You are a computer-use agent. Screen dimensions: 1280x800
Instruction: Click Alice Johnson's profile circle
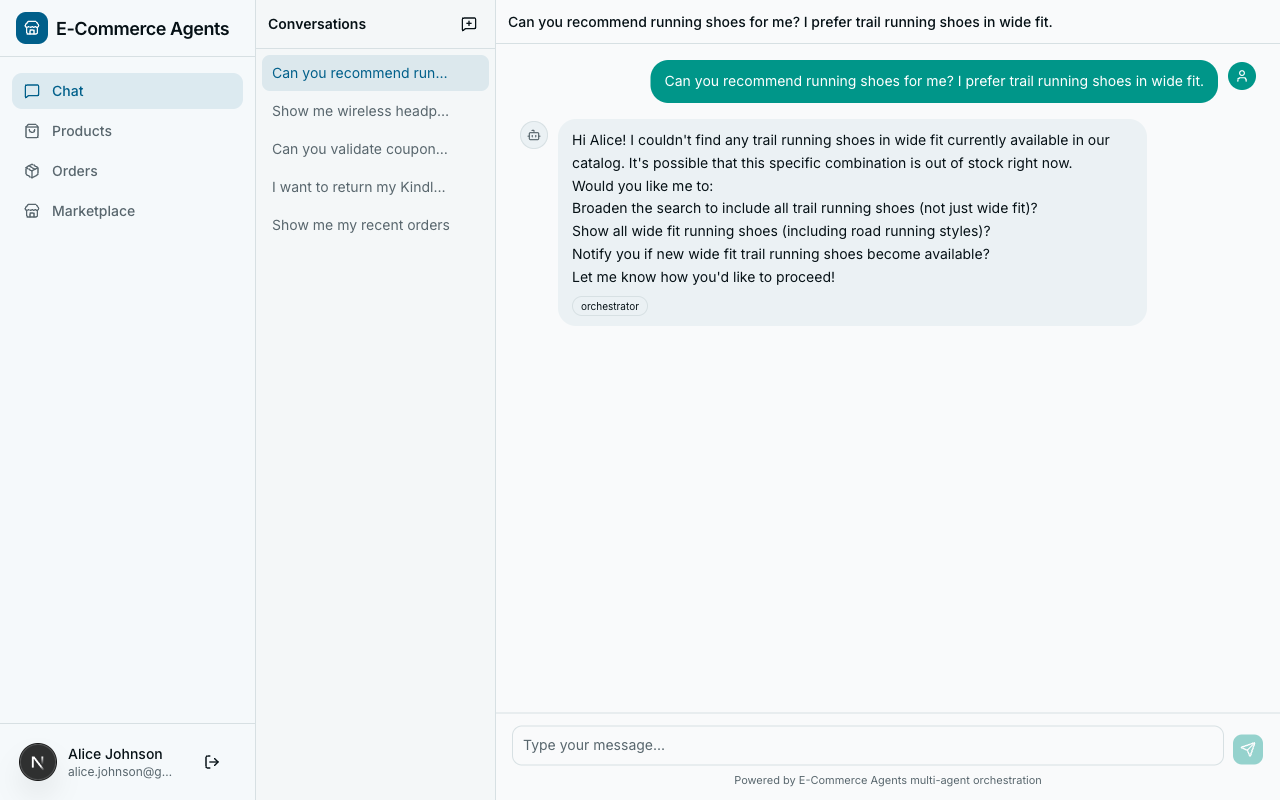pos(37,761)
